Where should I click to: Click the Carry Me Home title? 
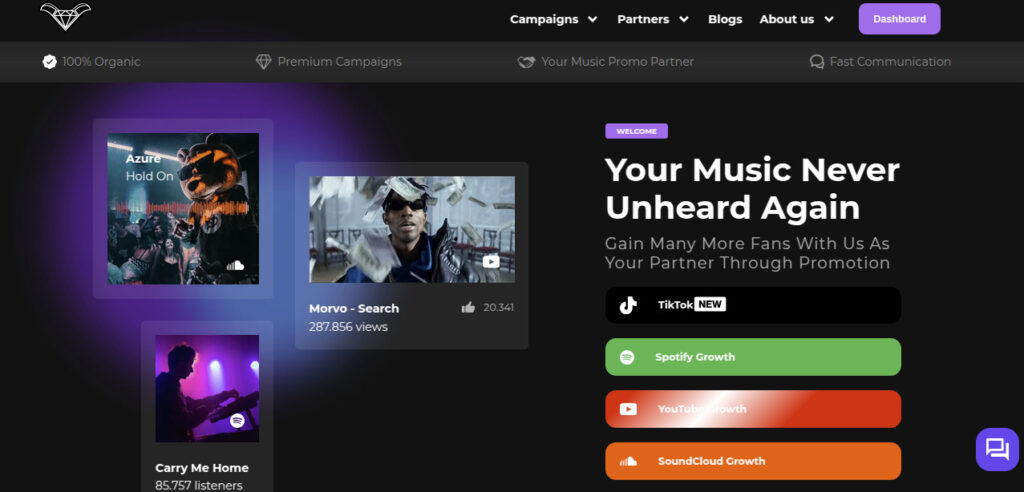[x=202, y=468]
